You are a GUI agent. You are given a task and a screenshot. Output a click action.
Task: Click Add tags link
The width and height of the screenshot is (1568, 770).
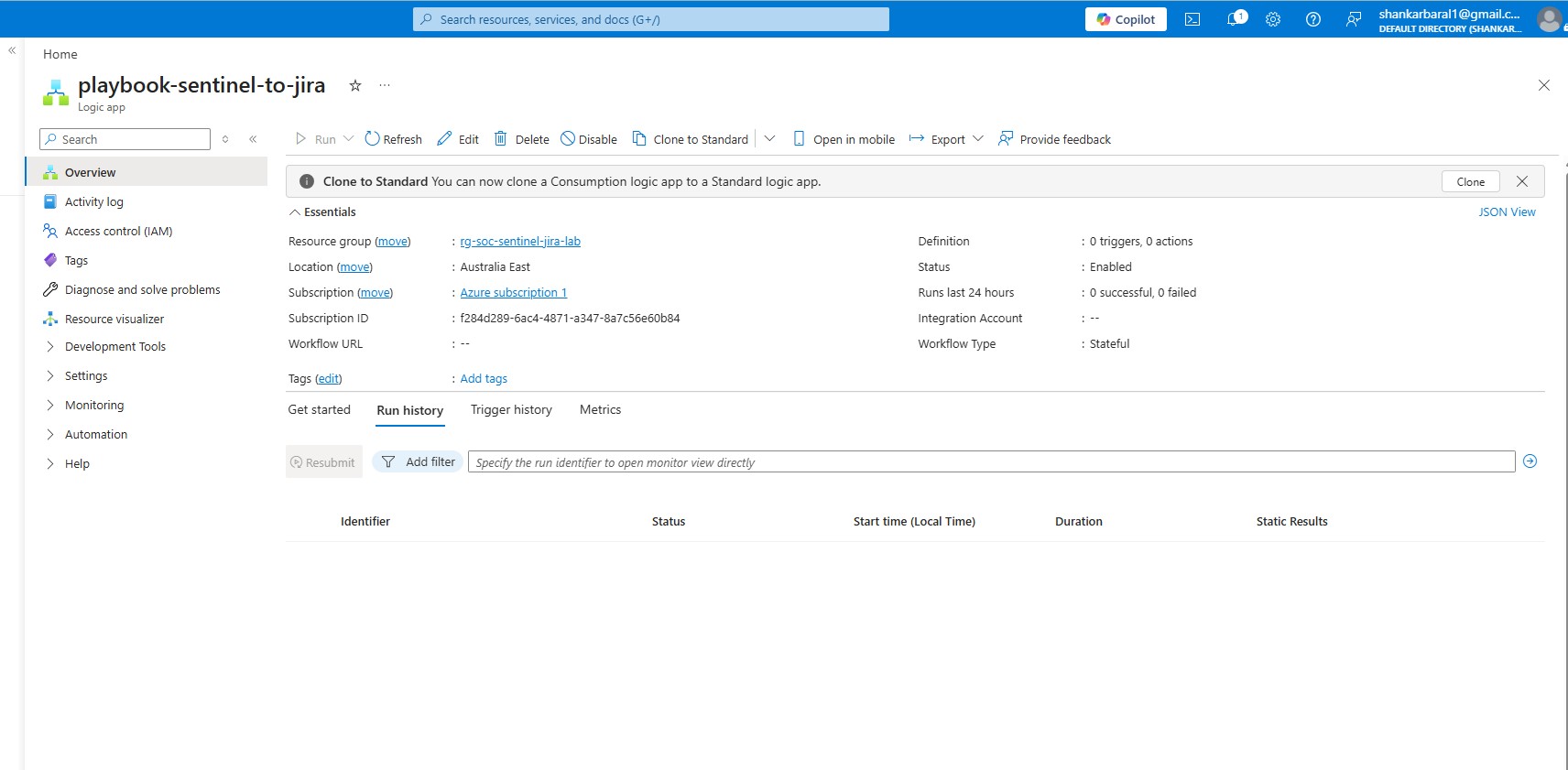coord(484,379)
